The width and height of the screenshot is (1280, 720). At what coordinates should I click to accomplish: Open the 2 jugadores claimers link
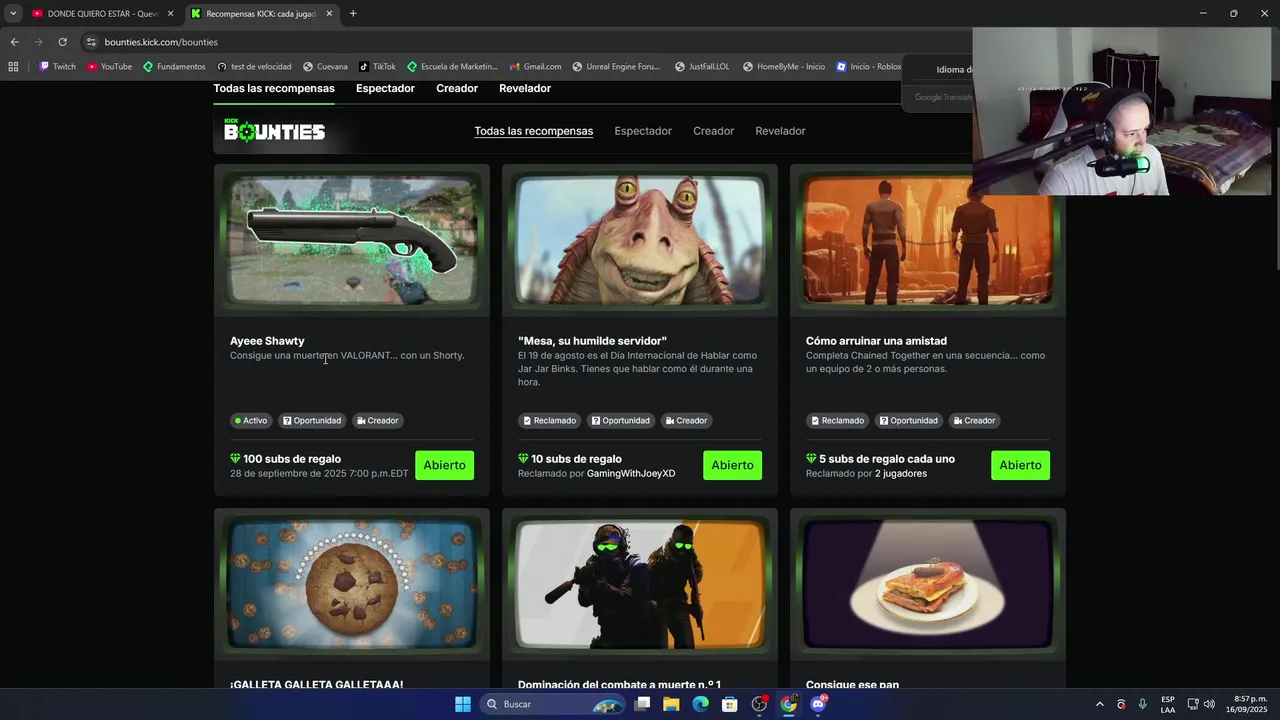(901, 473)
